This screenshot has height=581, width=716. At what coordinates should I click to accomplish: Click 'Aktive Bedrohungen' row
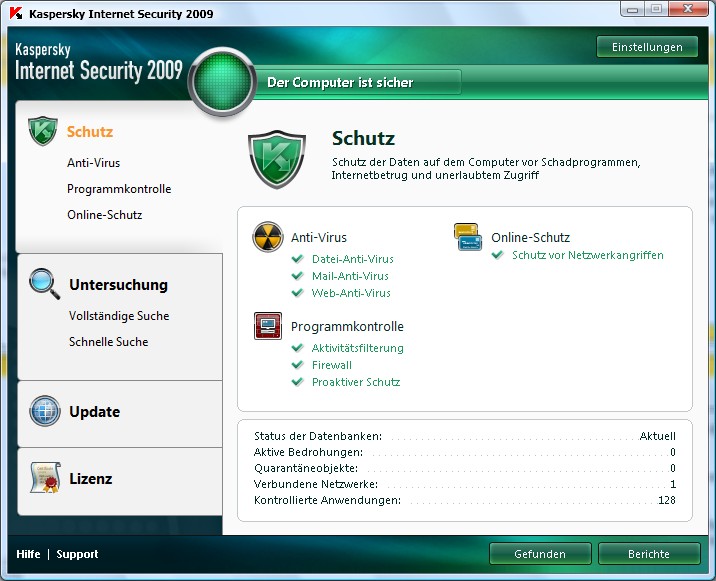(464, 452)
